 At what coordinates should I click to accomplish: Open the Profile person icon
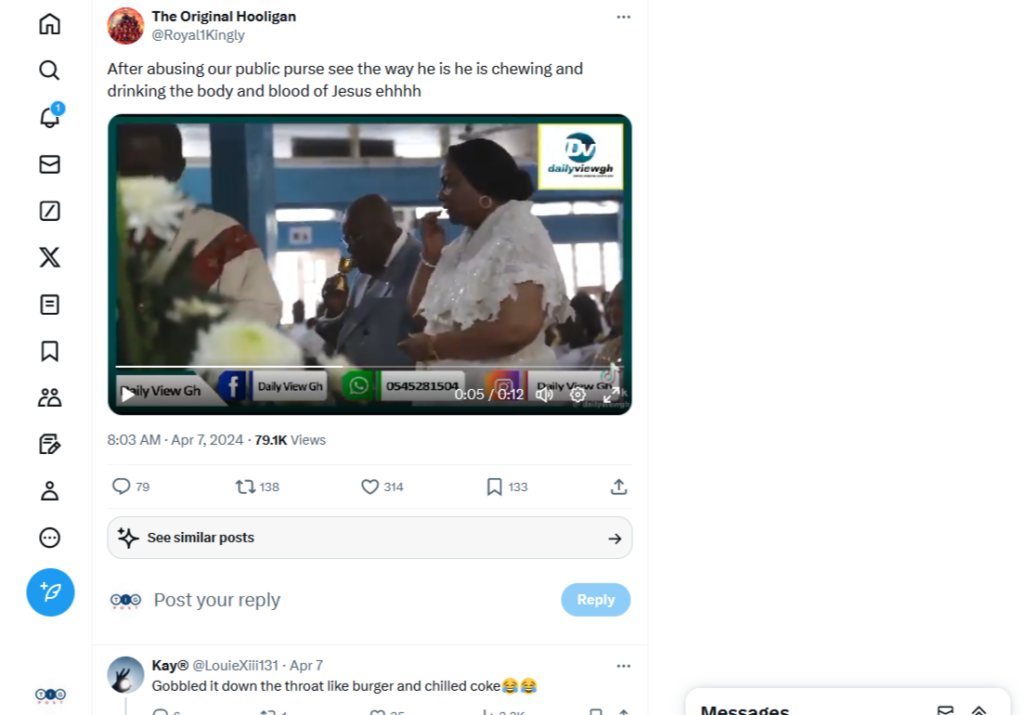click(50, 491)
